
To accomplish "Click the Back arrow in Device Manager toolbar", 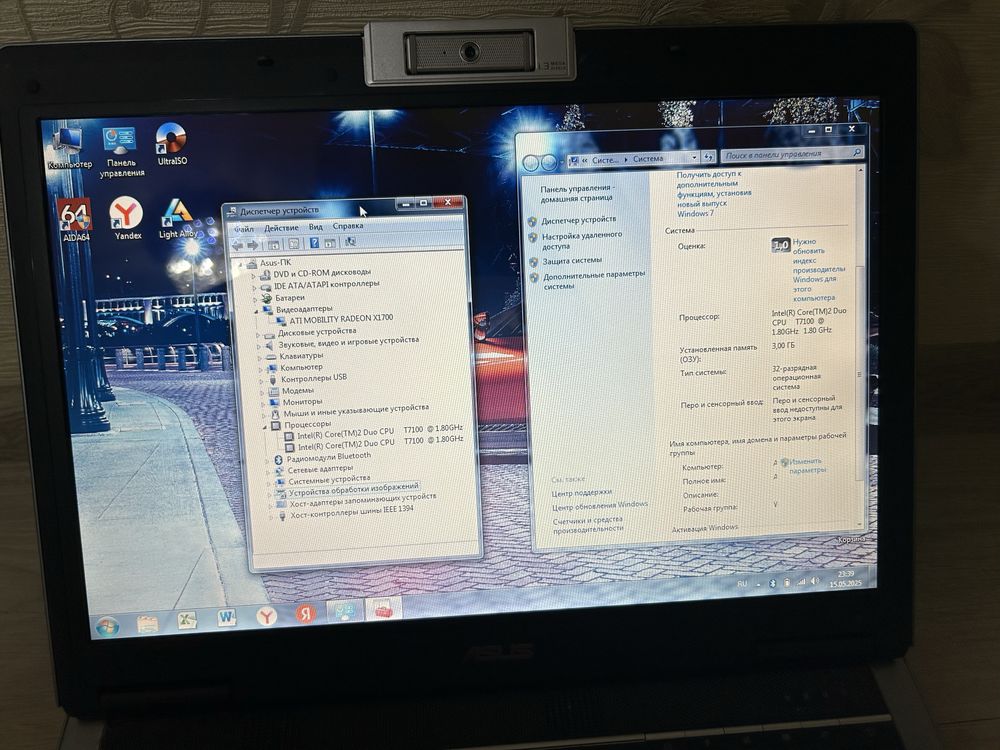I will (x=238, y=245).
